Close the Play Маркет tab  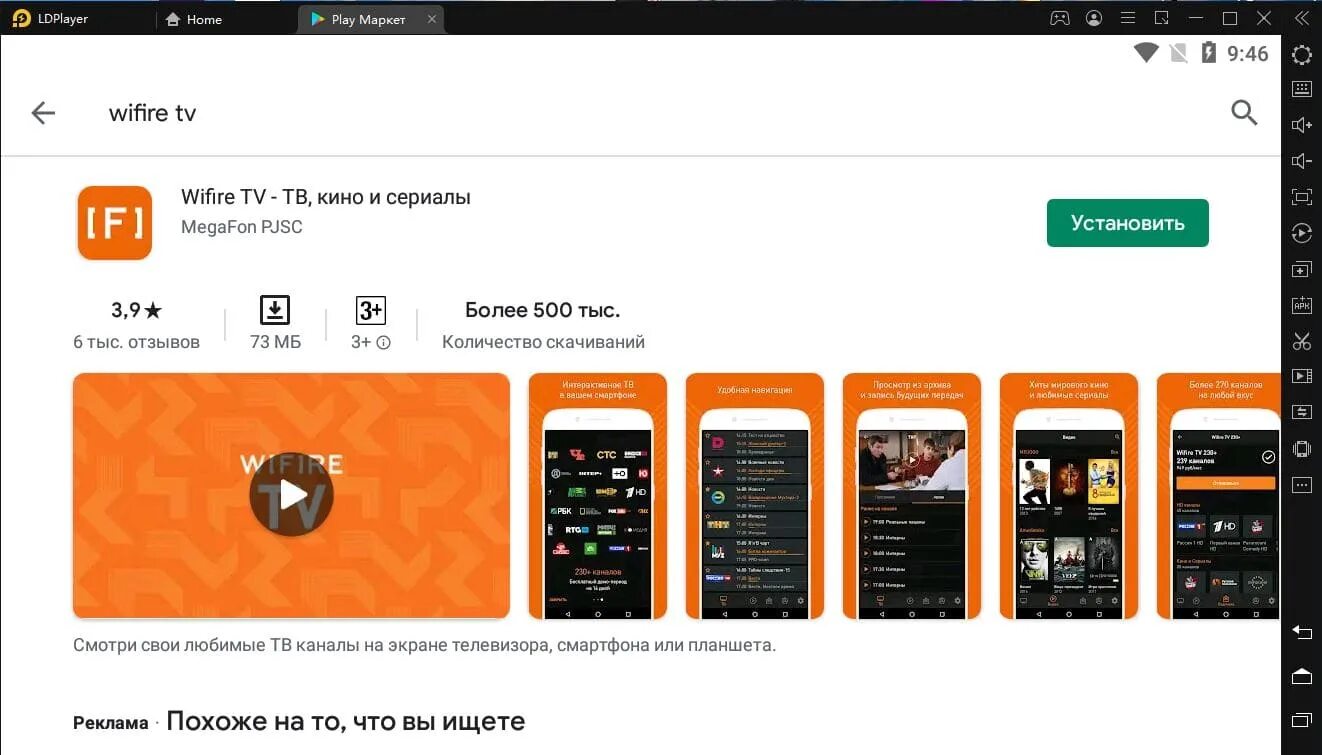(432, 19)
